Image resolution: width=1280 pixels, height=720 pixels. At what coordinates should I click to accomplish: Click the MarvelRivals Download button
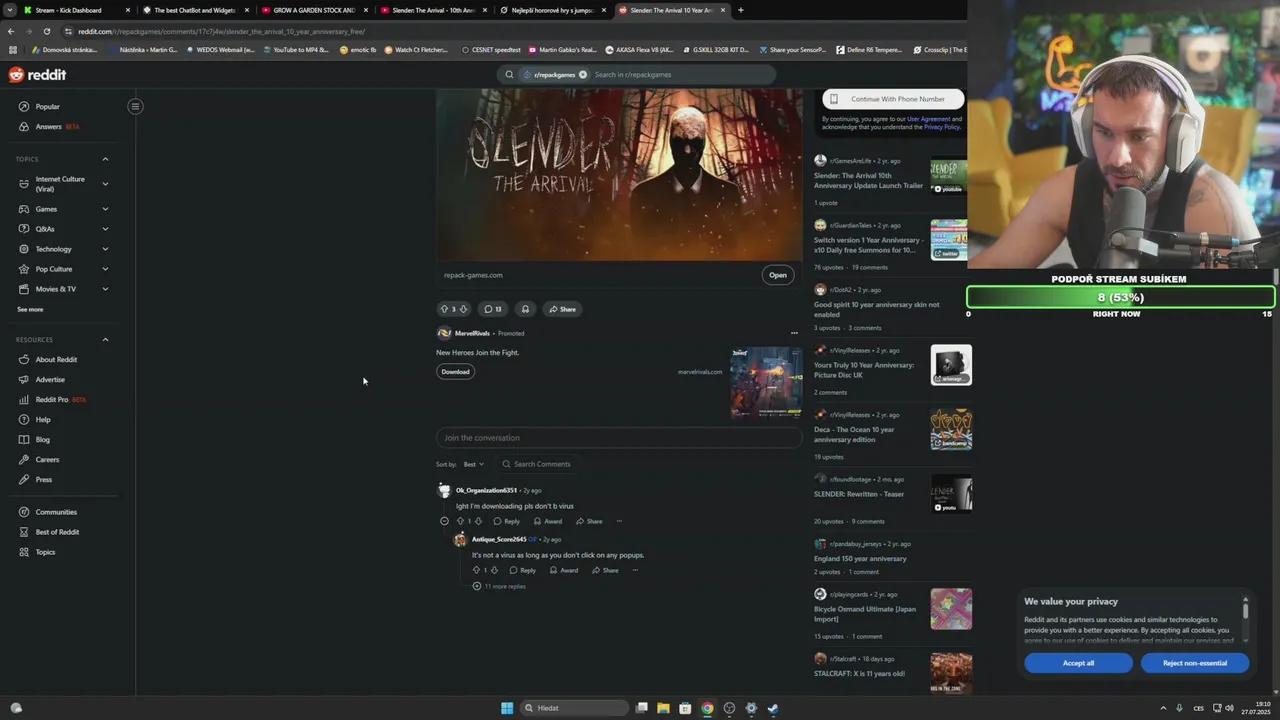[x=455, y=372]
